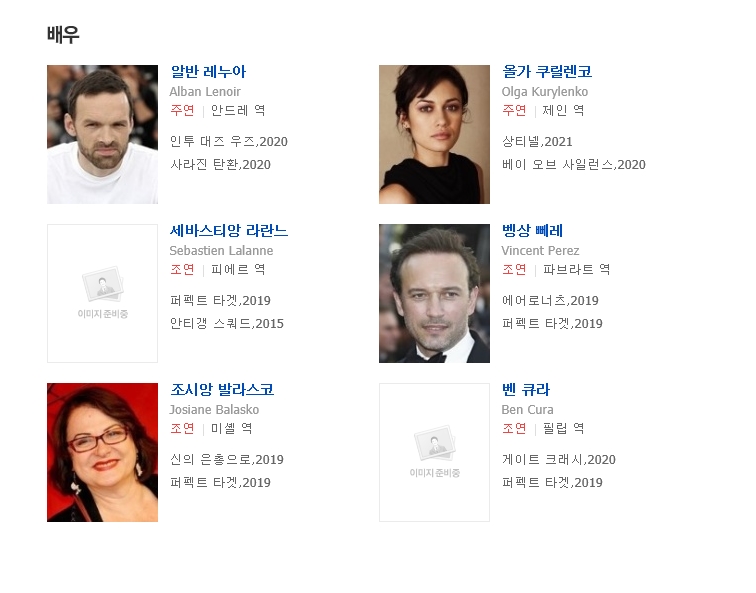Click the 세바스티앙 라란느 actor name

229,231
